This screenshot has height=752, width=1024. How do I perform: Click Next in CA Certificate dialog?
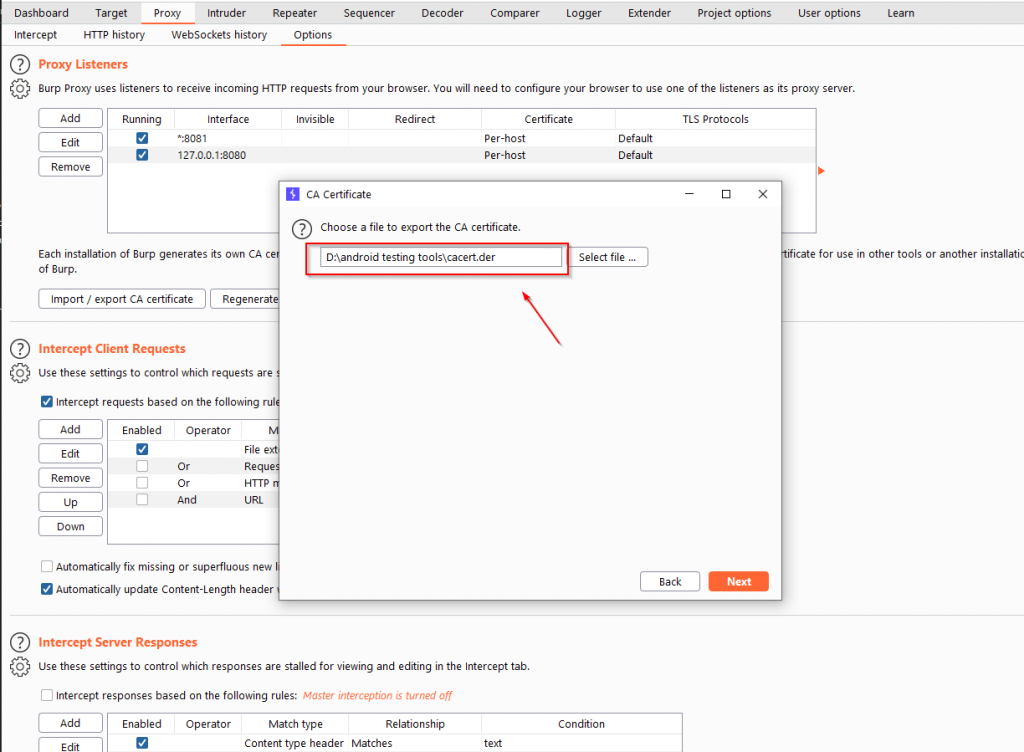click(x=739, y=582)
